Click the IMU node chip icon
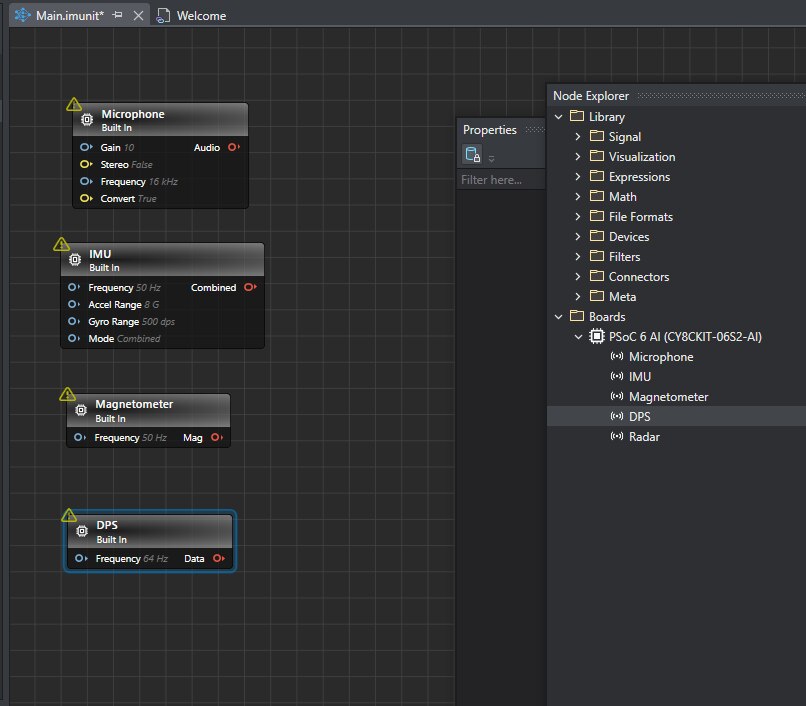The width and height of the screenshot is (806, 706). (x=75, y=260)
